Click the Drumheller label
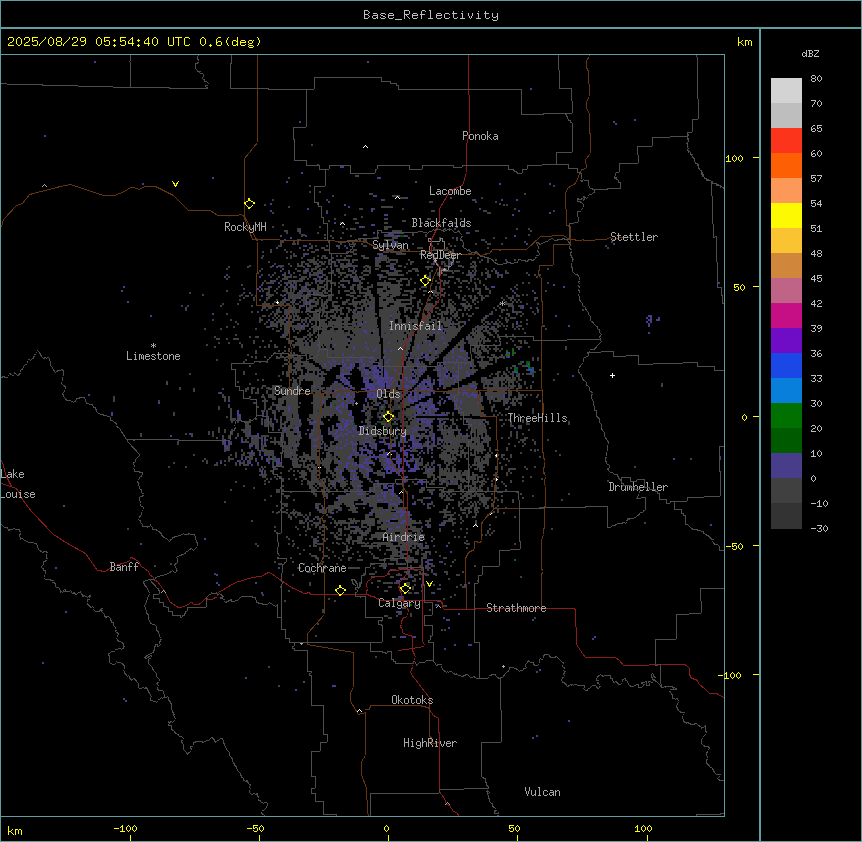Image resolution: width=862 pixels, height=842 pixels. (638, 487)
